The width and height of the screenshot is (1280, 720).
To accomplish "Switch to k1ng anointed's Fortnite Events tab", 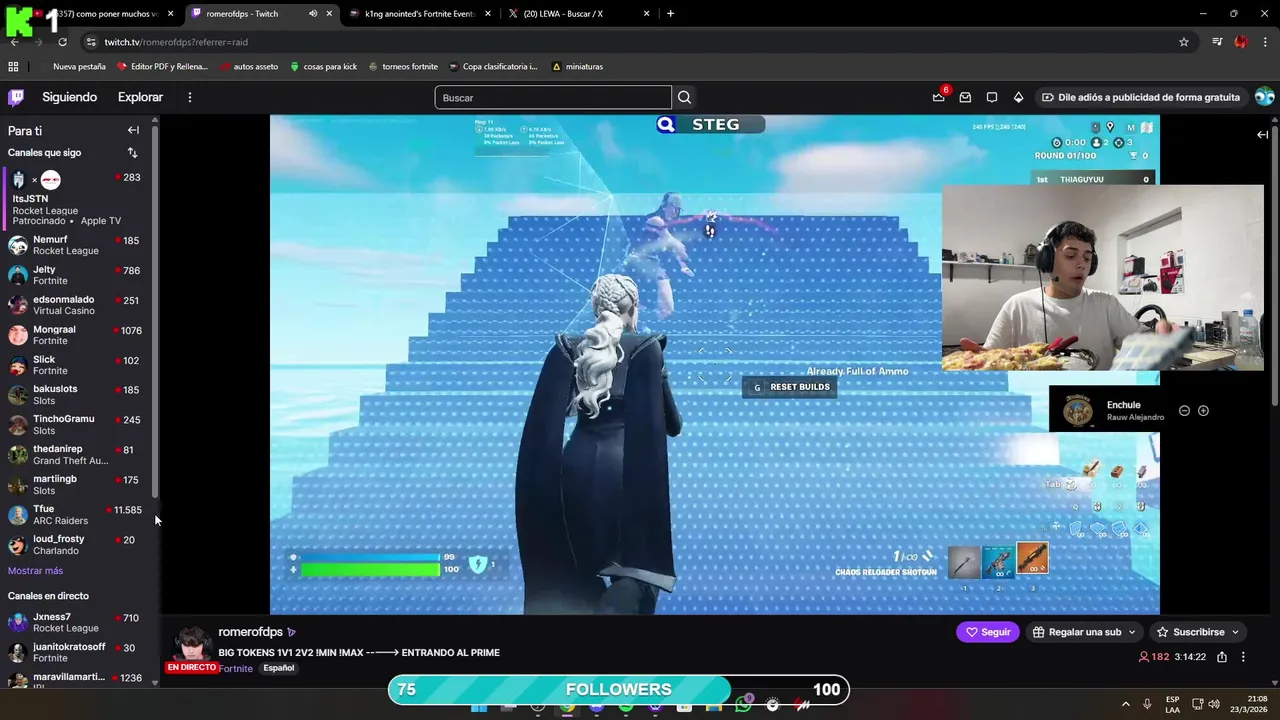I will [x=418, y=14].
